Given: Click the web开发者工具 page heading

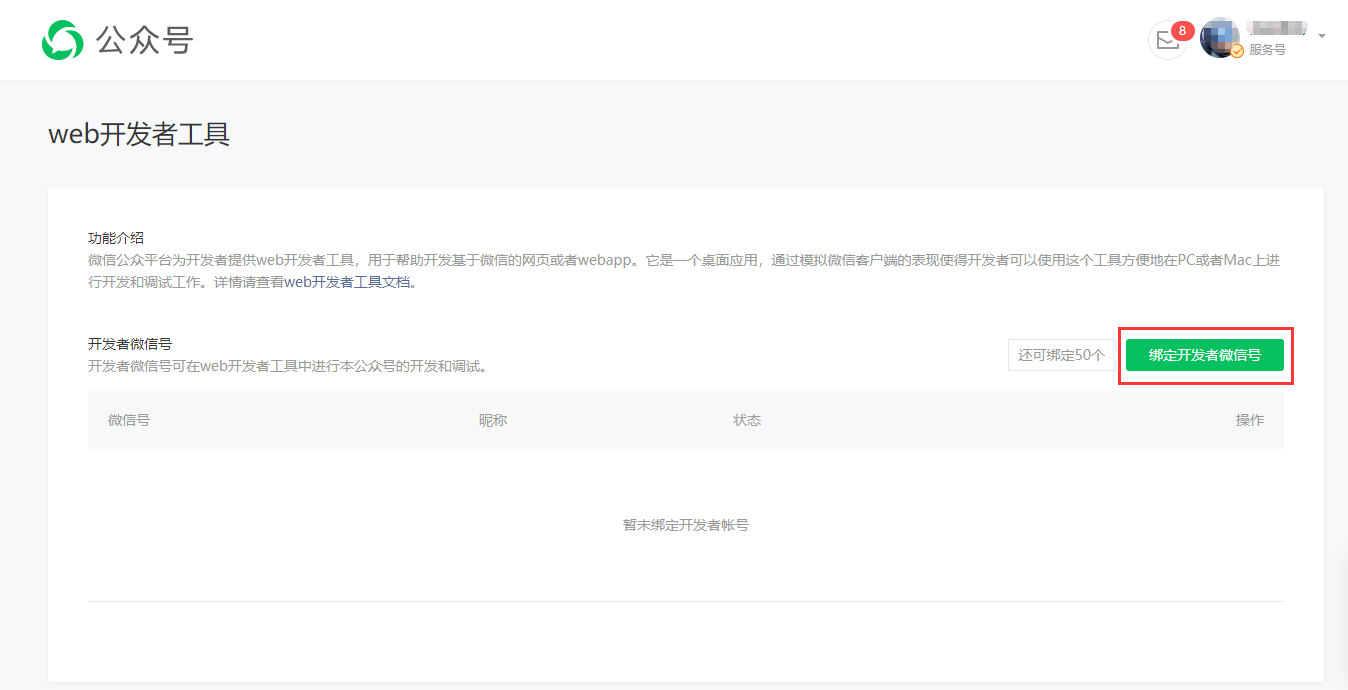Looking at the screenshot, I should (139, 134).
